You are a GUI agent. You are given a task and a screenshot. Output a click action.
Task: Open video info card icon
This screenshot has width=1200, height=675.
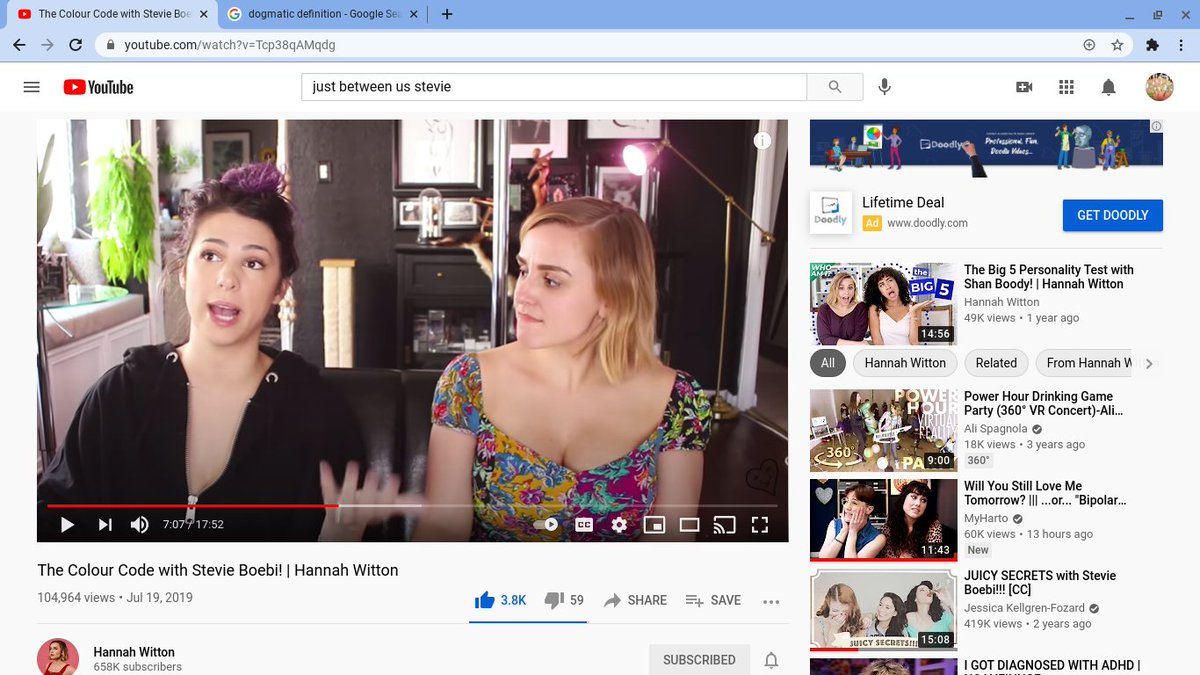pyautogui.click(x=762, y=141)
